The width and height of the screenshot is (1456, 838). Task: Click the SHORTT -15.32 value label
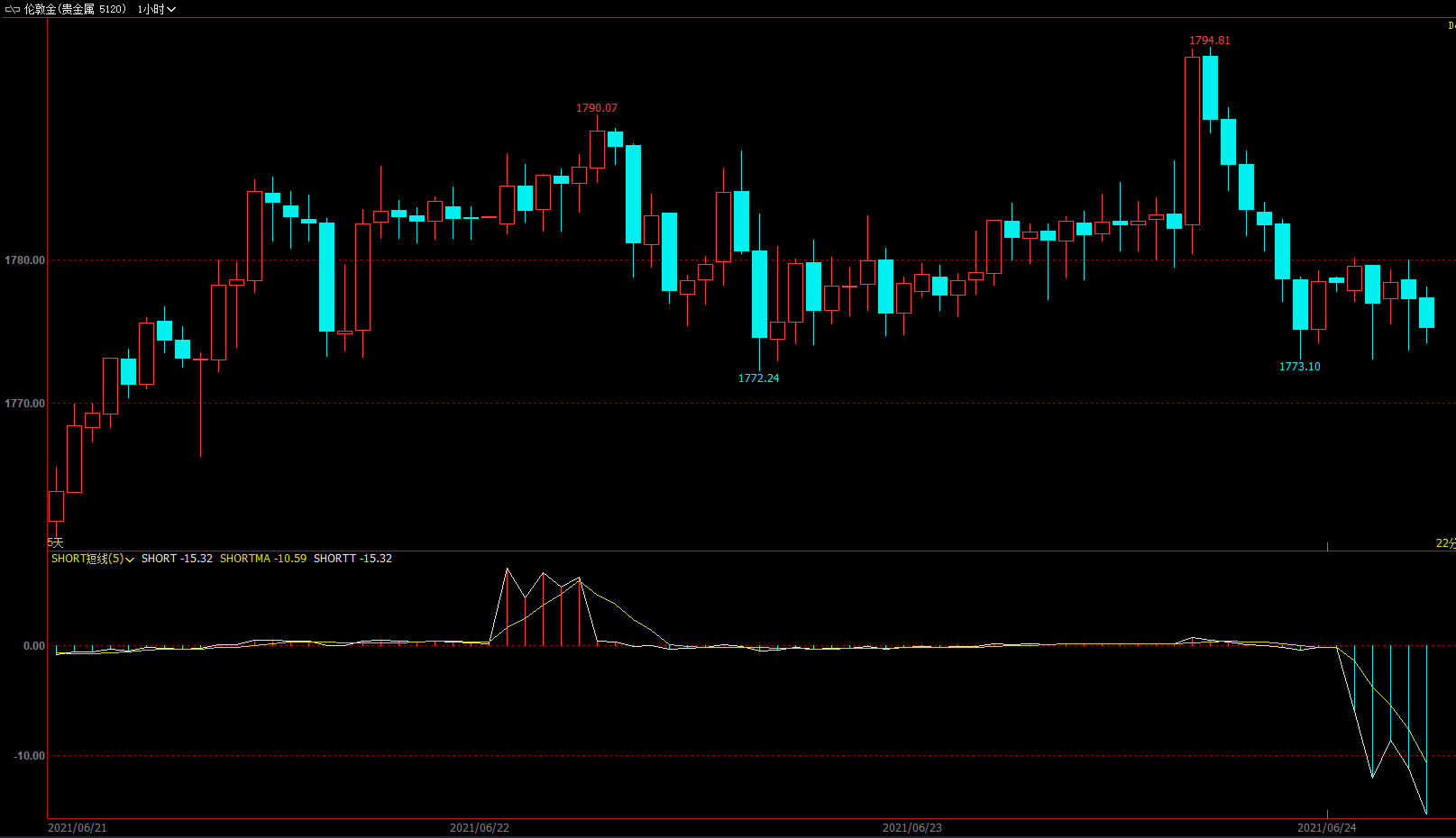353,559
